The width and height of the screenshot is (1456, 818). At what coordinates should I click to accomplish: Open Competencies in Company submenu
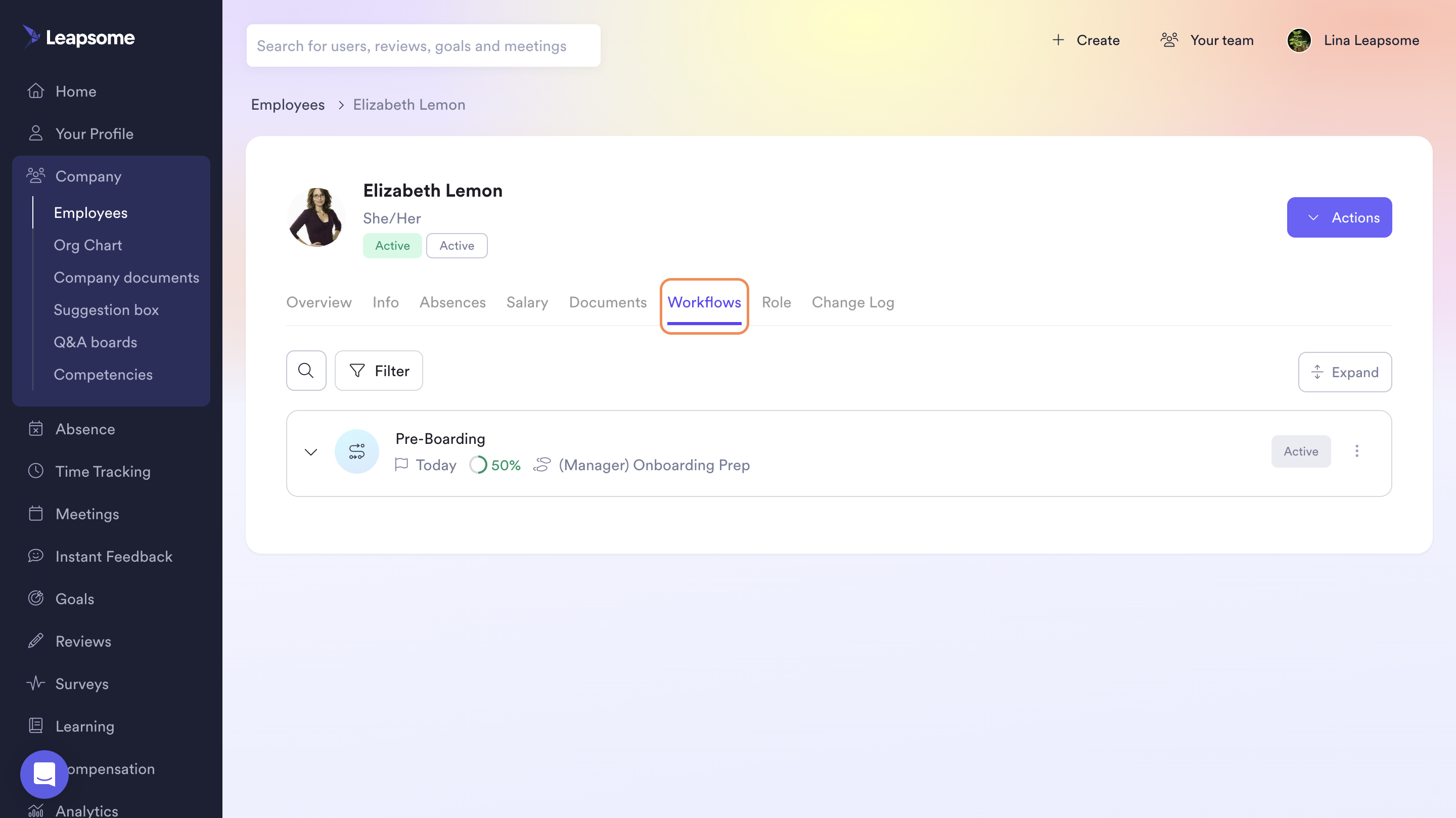[103, 374]
